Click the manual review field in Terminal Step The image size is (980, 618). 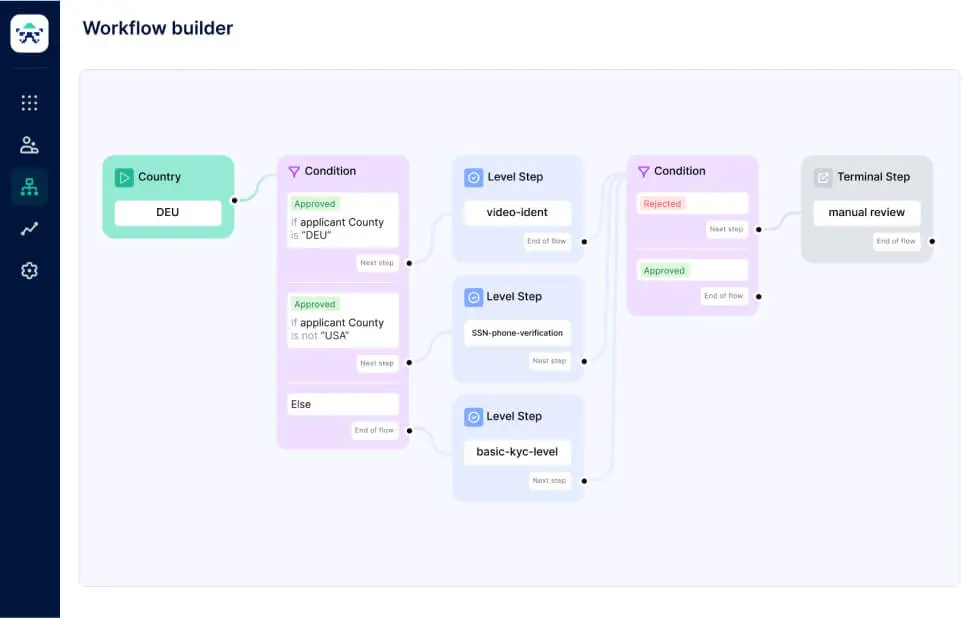(x=866, y=213)
